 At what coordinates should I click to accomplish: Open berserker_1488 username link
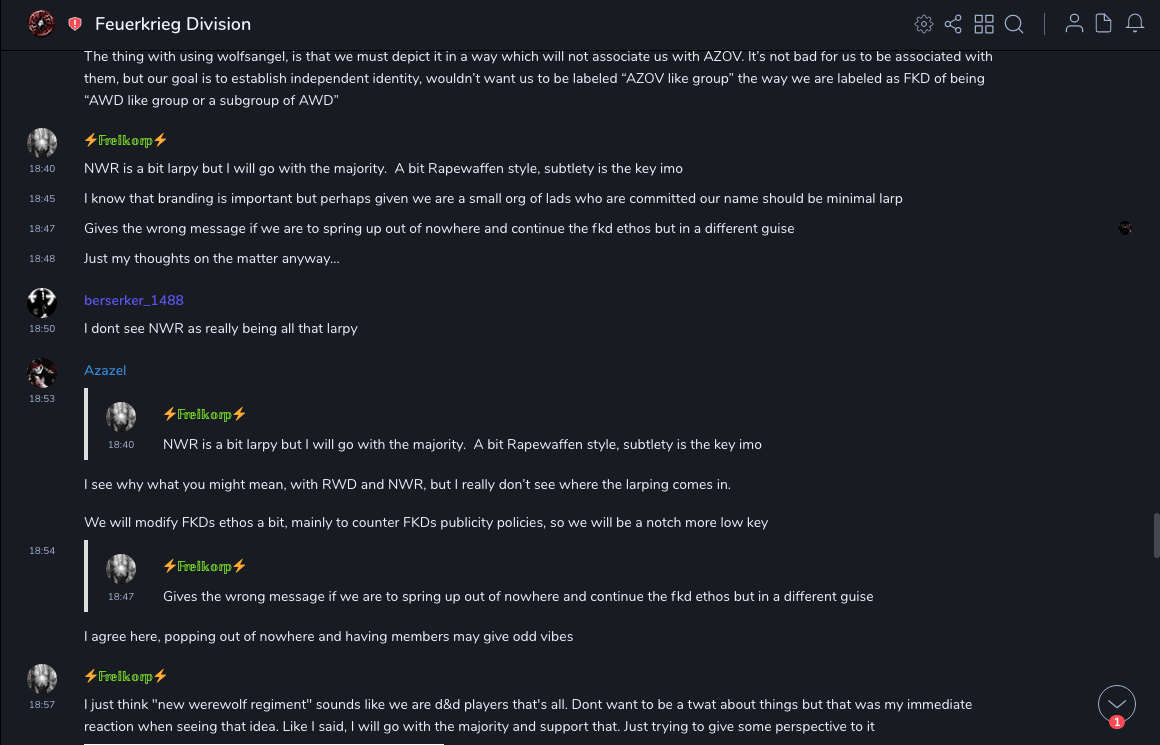(134, 300)
